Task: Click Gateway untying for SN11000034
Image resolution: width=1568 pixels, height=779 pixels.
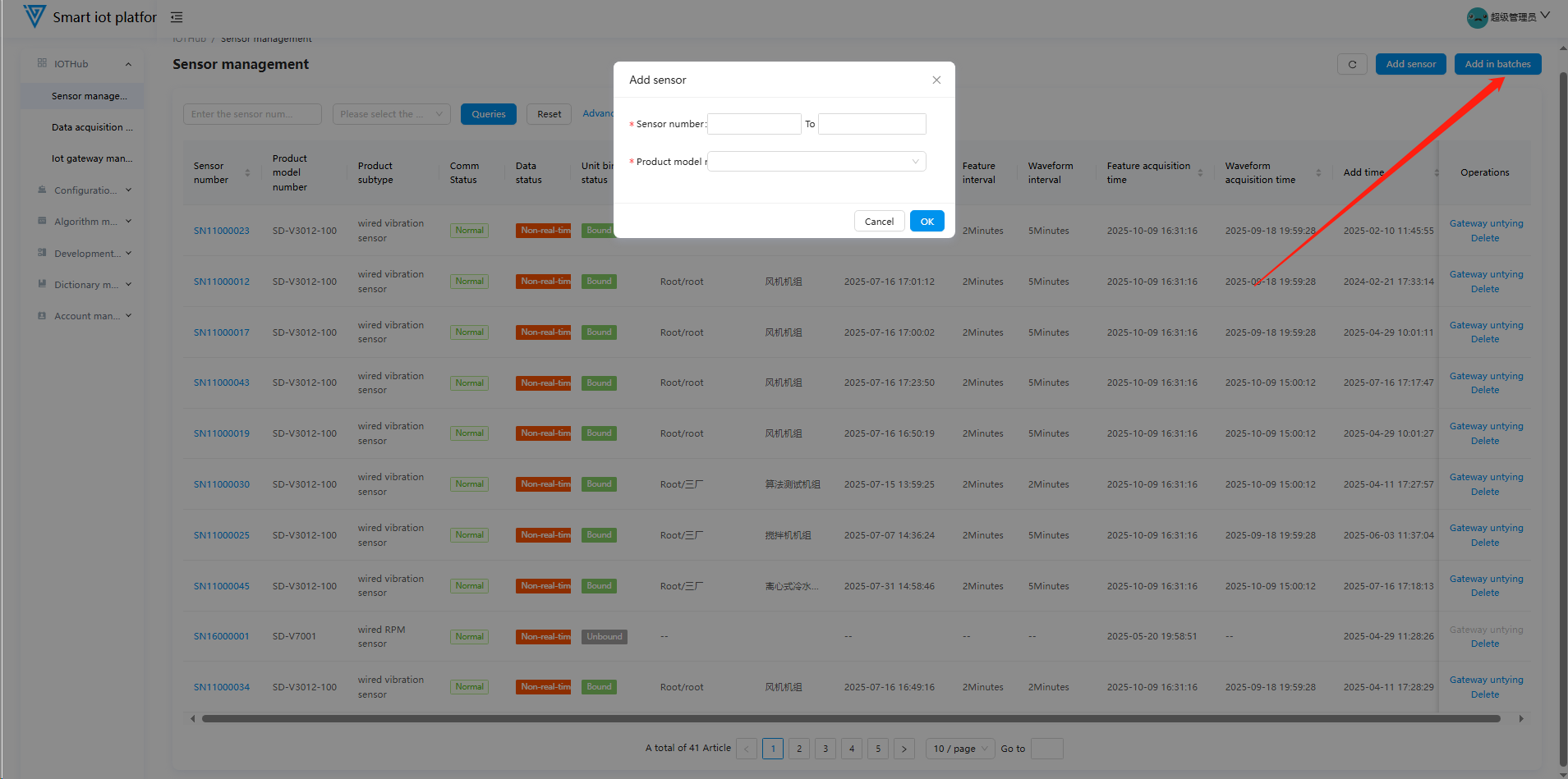Action: point(1486,680)
